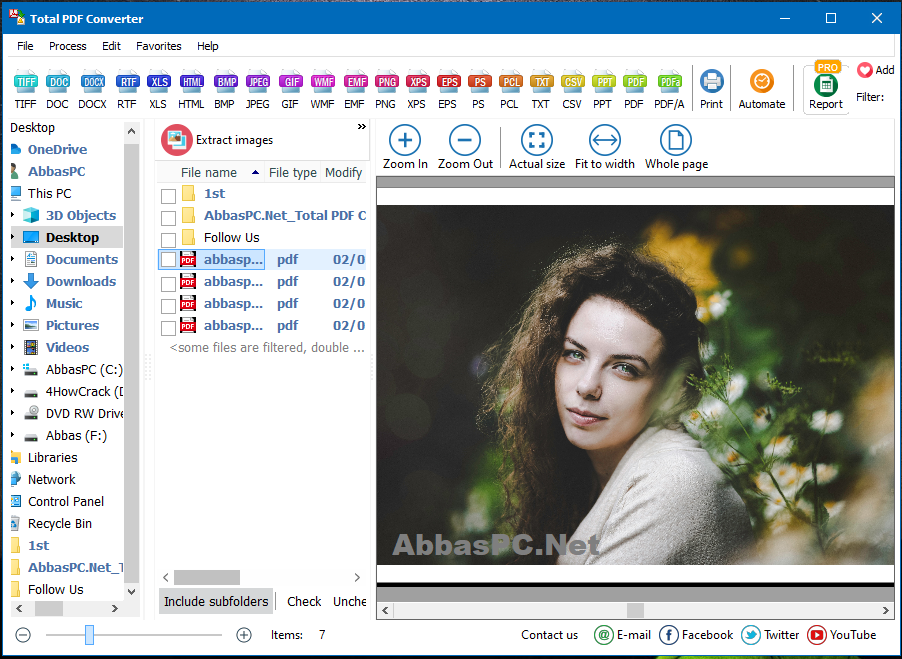Open the Twitter link
The image size is (902, 659).
tap(770, 635)
